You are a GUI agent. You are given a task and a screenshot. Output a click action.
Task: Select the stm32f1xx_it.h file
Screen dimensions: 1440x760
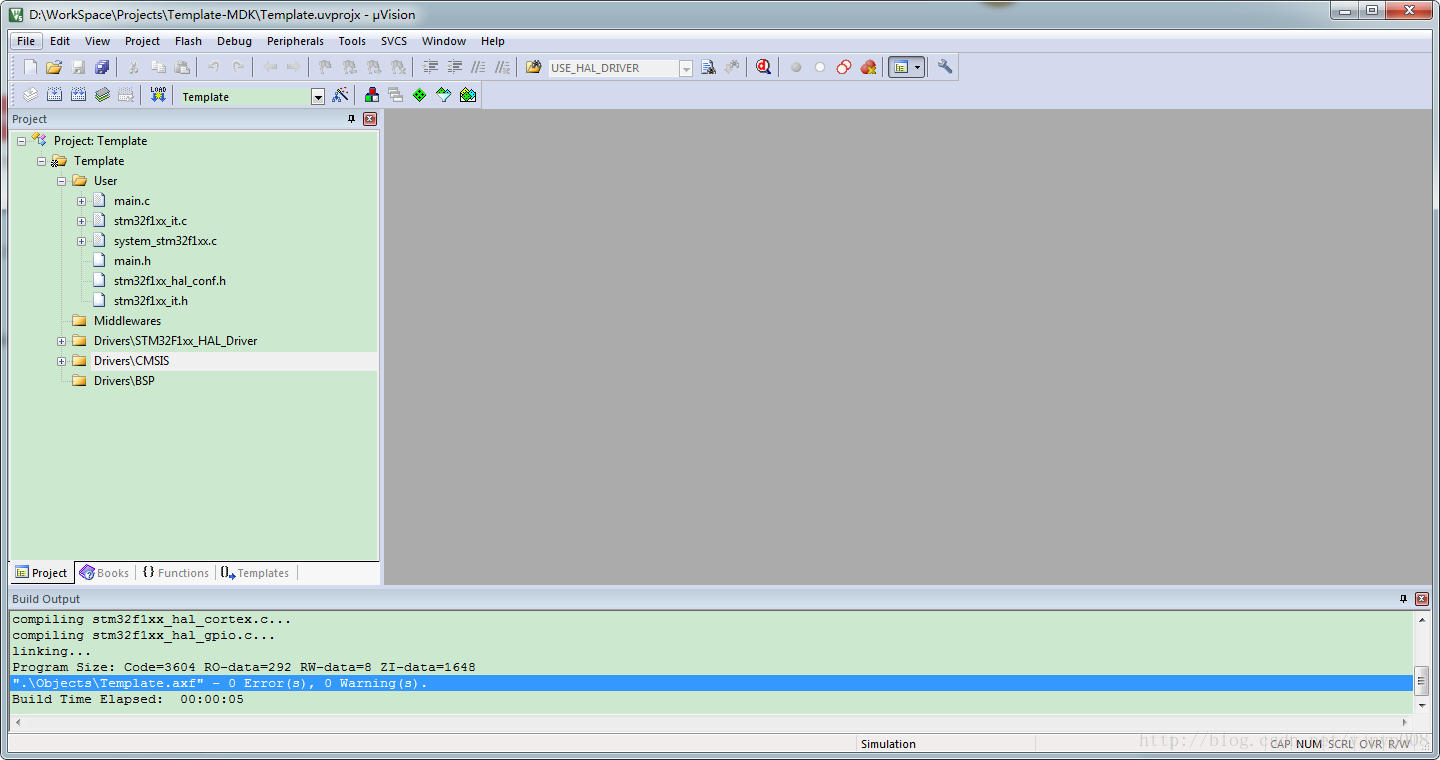click(151, 301)
